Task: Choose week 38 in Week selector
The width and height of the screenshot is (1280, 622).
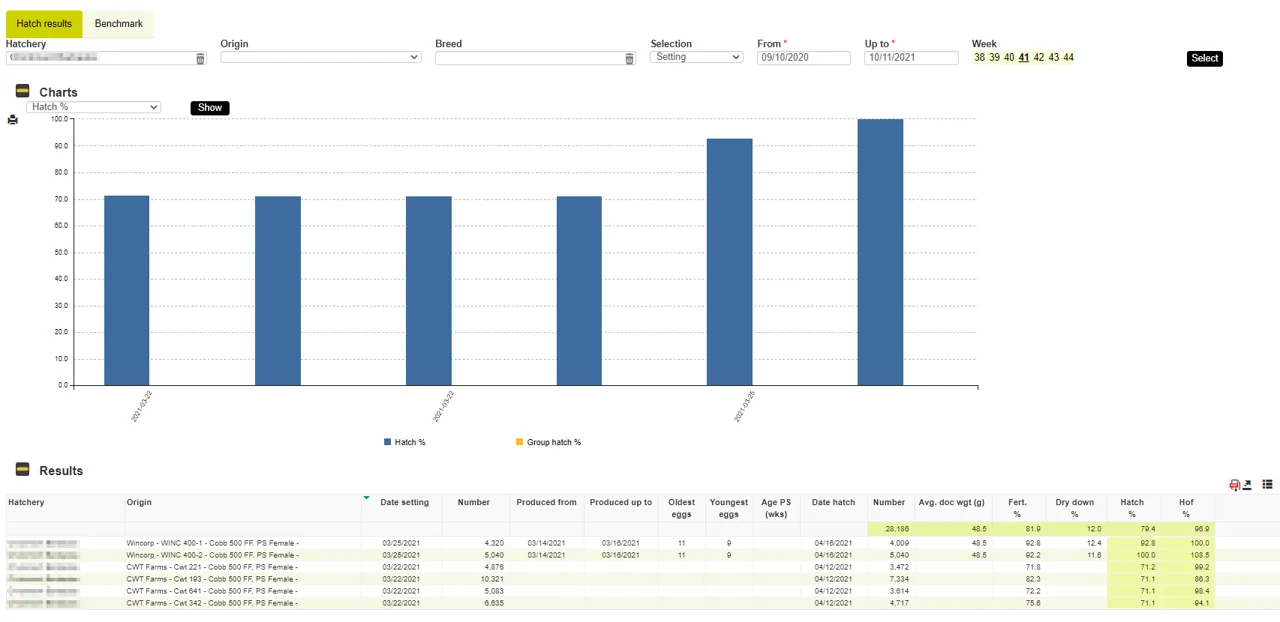Action: (979, 58)
